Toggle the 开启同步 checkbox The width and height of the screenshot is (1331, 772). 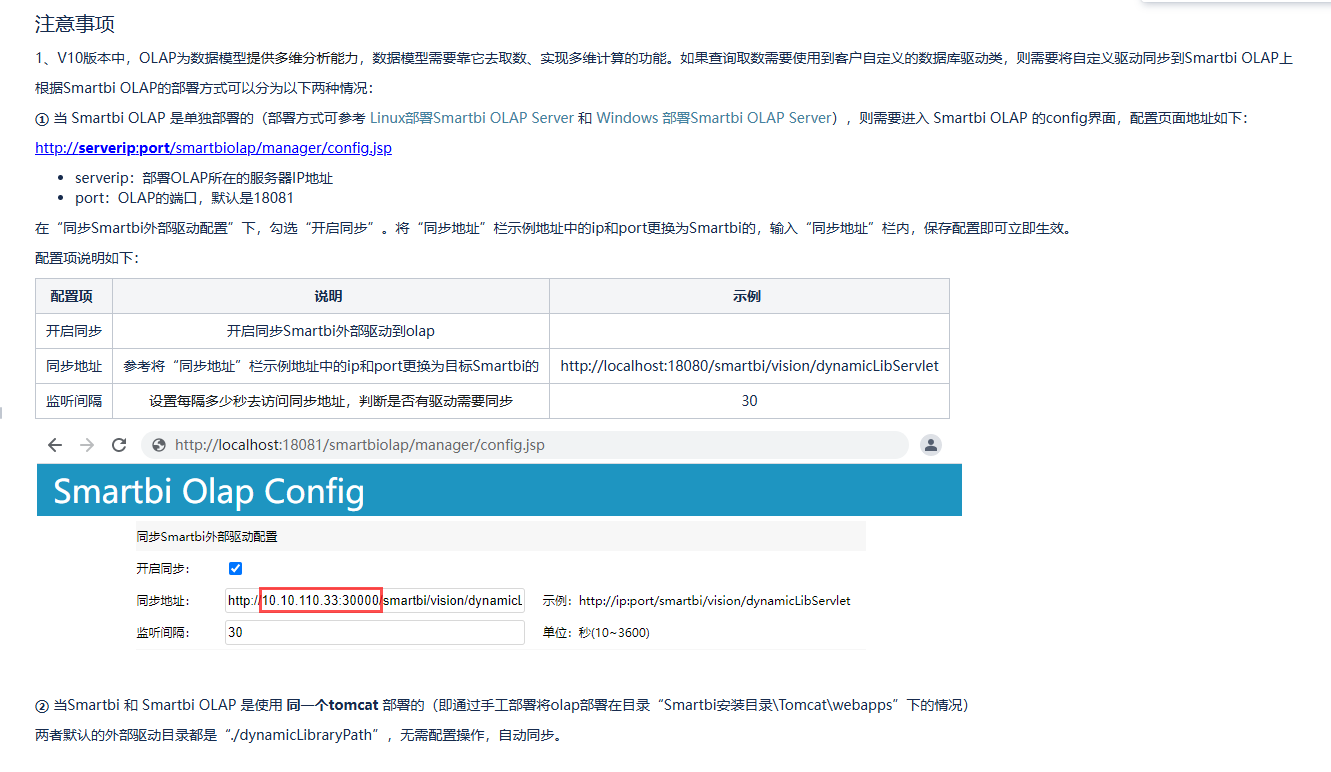pyautogui.click(x=236, y=568)
